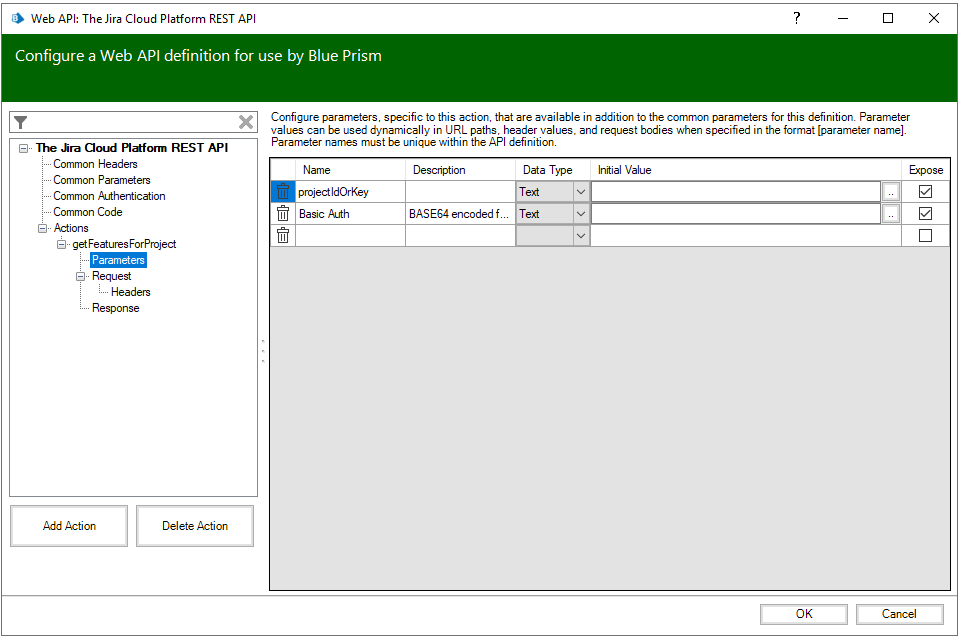The height and width of the screenshot is (636, 963).
Task: Click the filter funnel icon
Action: [21, 122]
